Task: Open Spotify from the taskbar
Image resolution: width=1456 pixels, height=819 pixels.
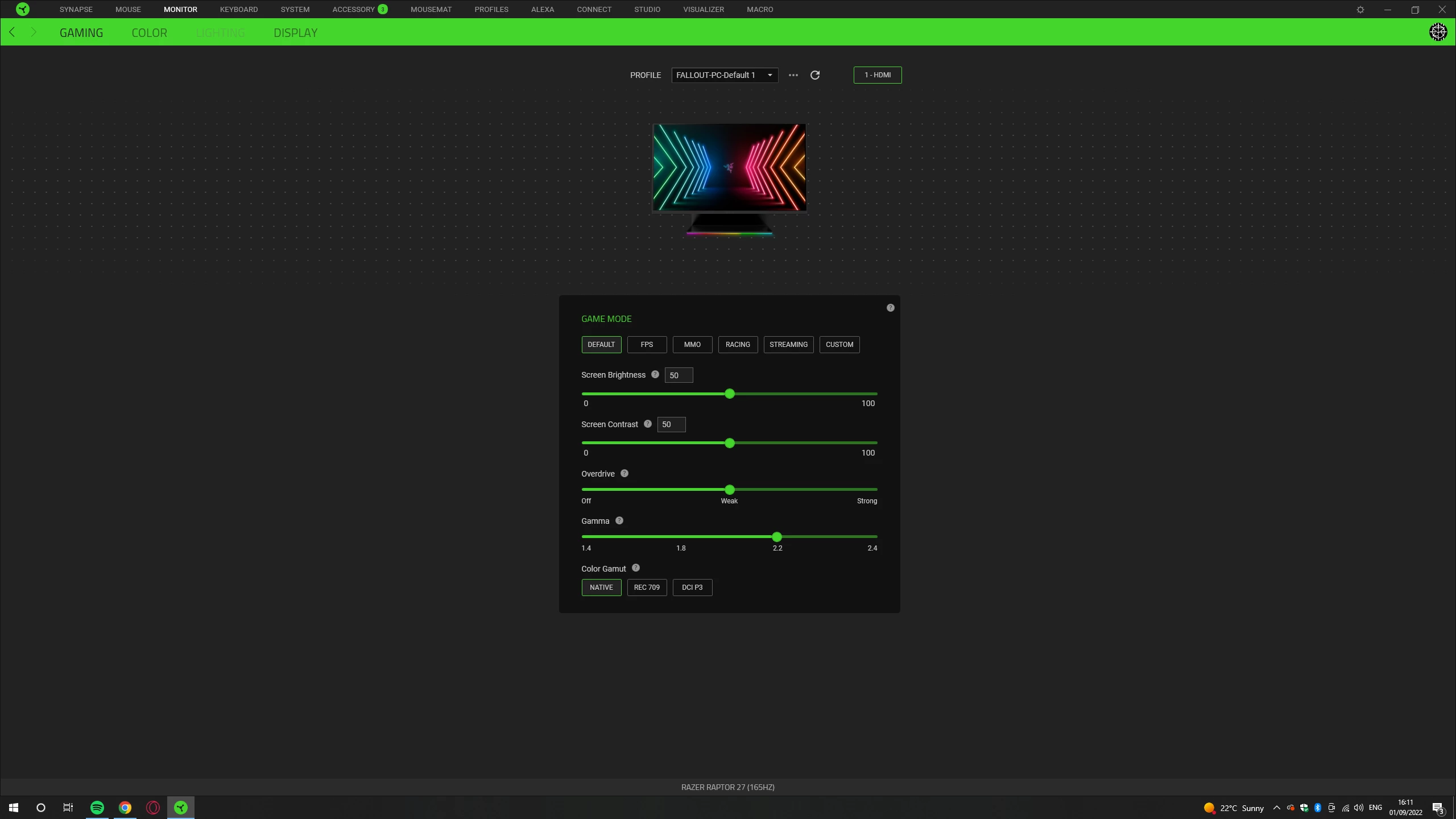Action: (97, 808)
